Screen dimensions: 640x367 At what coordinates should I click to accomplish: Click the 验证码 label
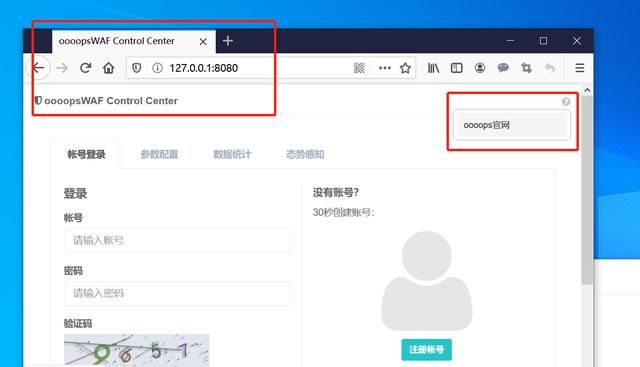coord(78,324)
